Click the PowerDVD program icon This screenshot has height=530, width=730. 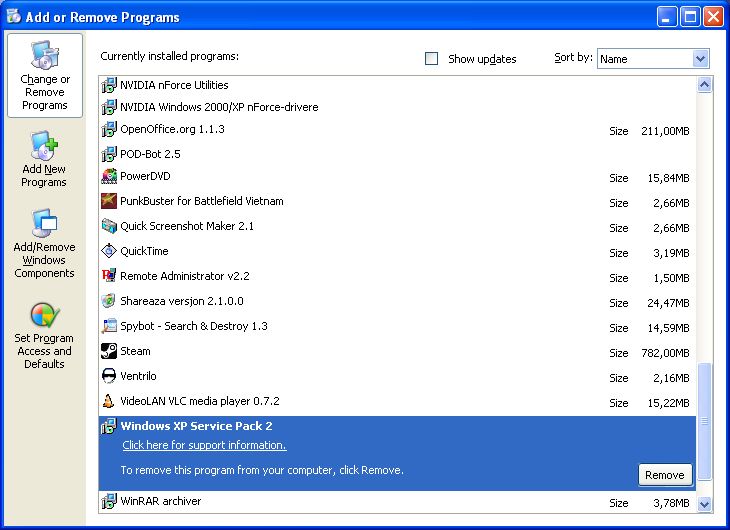click(109, 176)
